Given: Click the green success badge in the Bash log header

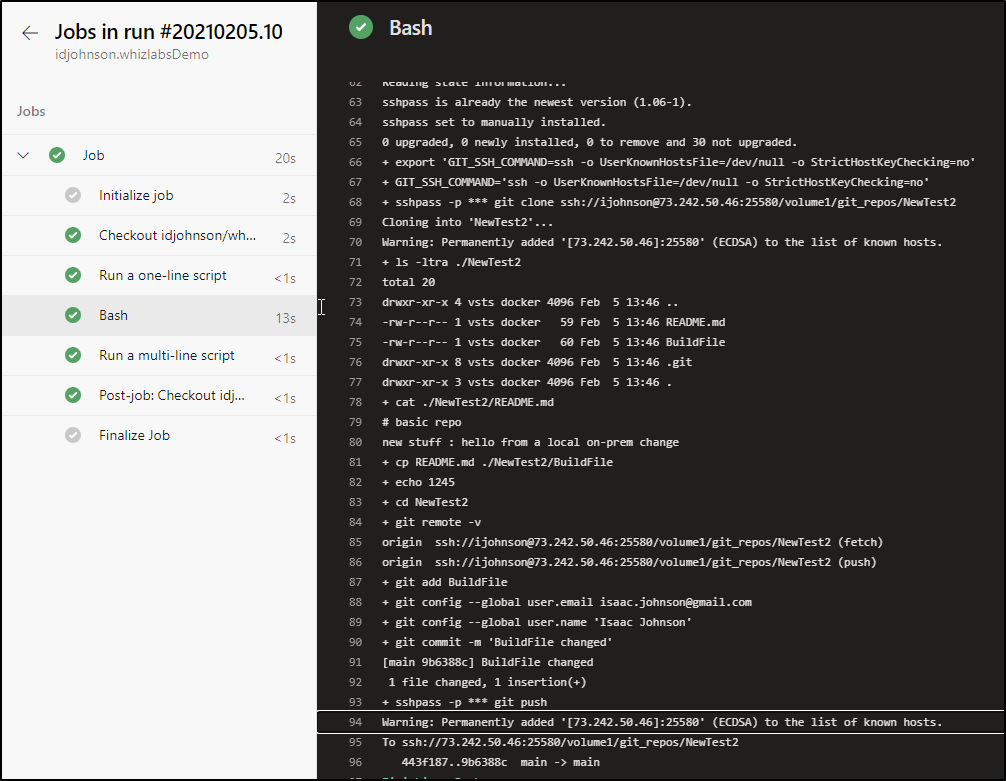Looking at the screenshot, I should (x=361, y=27).
